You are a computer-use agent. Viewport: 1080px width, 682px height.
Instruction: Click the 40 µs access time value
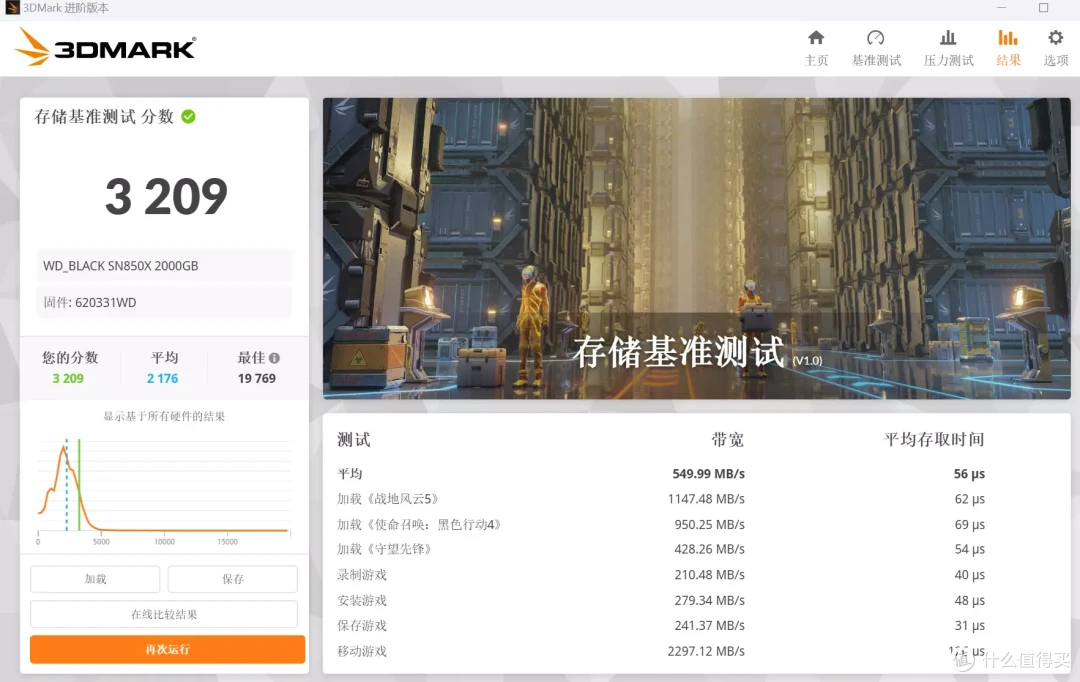click(970, 575)
